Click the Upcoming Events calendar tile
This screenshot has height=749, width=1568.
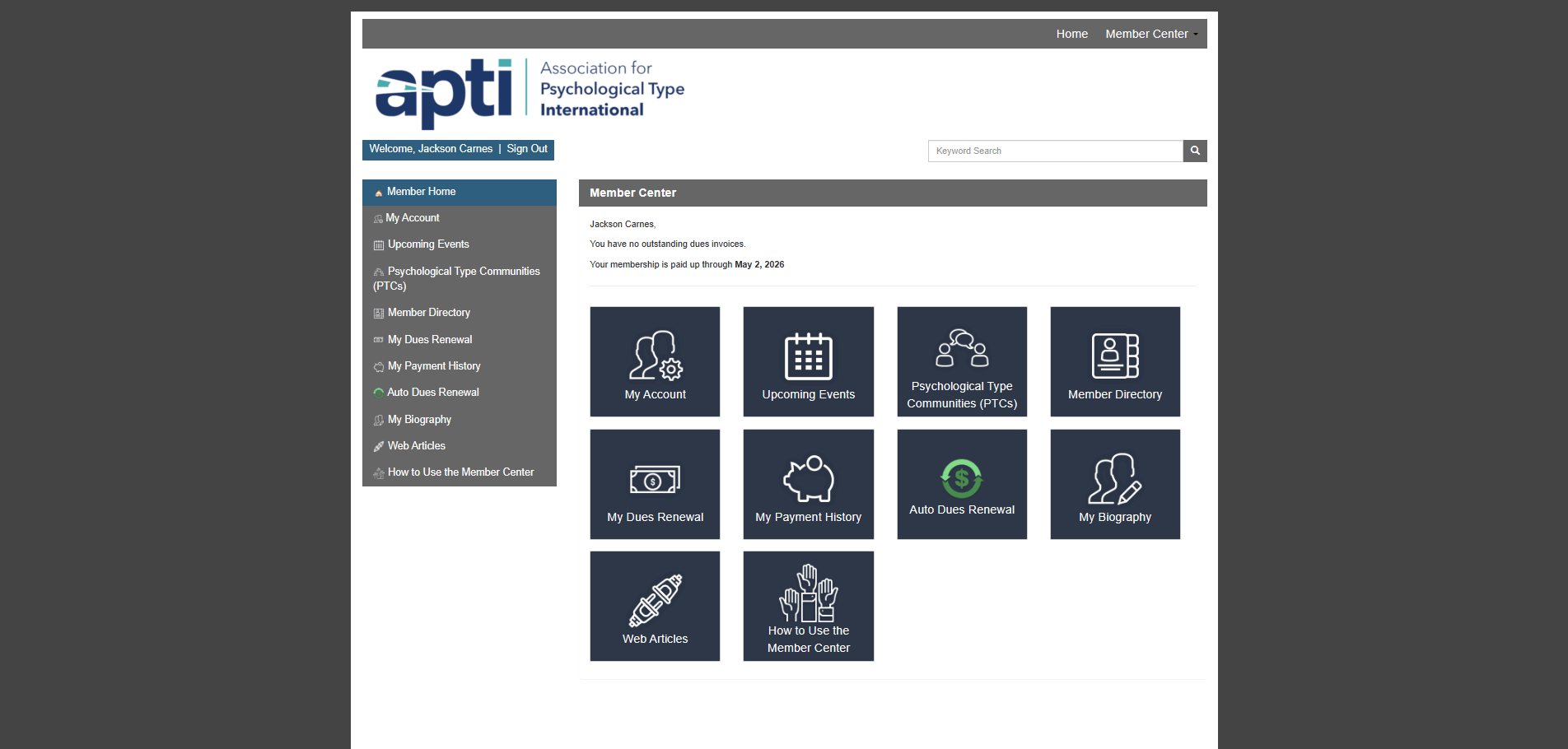click(808, 361)
